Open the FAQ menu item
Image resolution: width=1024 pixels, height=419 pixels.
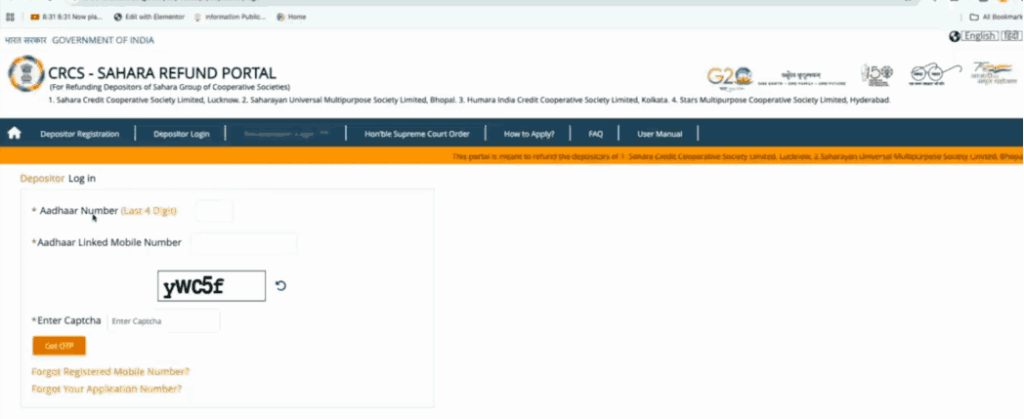pyautogui.click(x=595, y=134)
